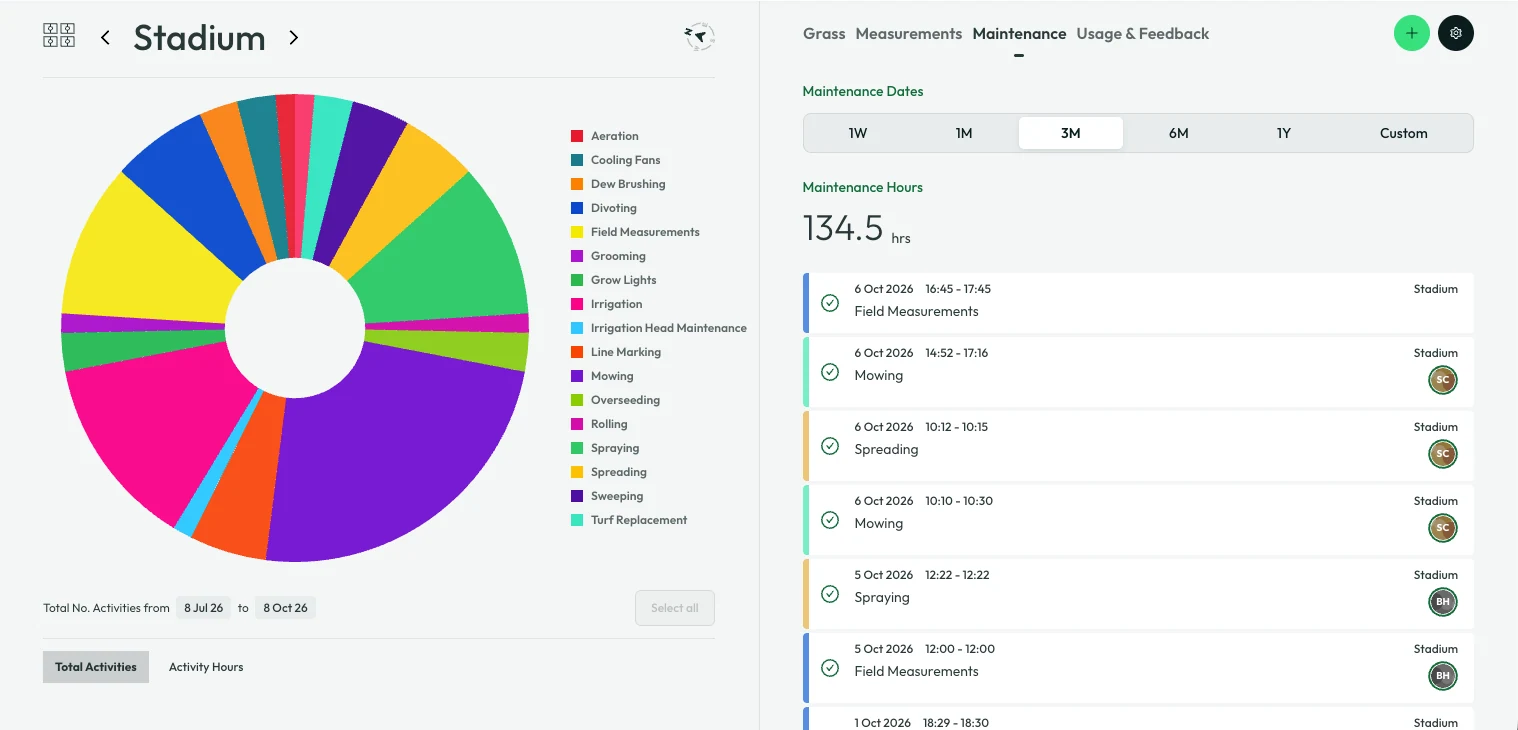Click check icon on 16:45 Field Measurements entry
This screenshot has height=730, width=1518.
point(829,302)
